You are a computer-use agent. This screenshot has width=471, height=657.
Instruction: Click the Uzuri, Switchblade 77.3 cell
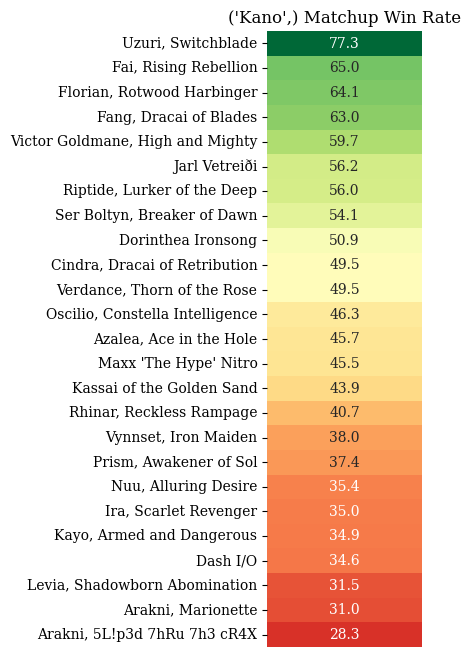coord(344,43)
